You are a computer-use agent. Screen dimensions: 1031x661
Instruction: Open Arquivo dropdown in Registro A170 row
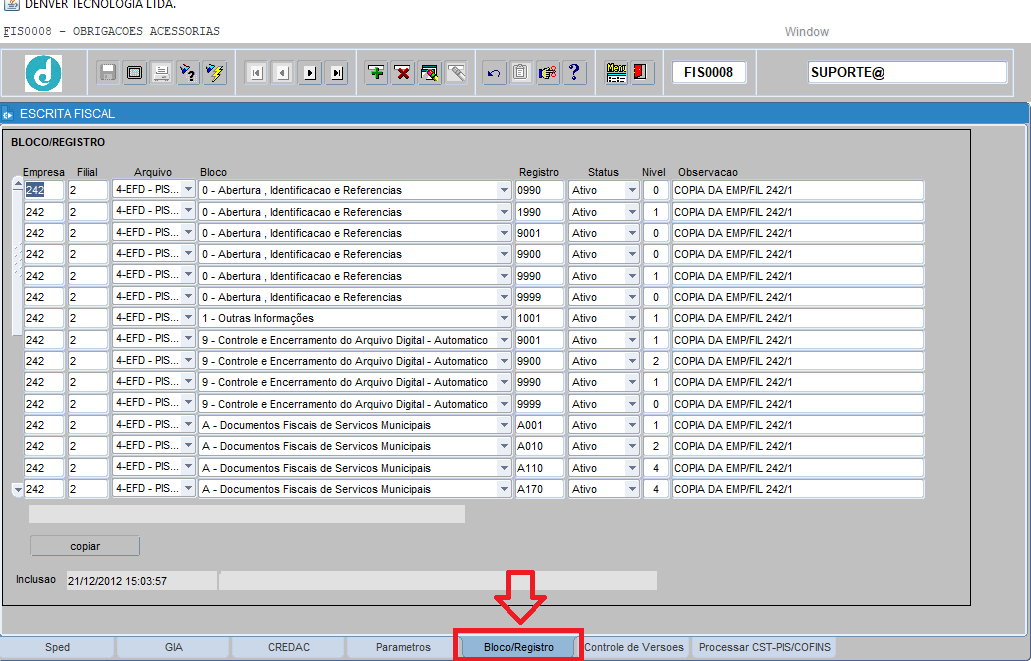pos(189,489)
